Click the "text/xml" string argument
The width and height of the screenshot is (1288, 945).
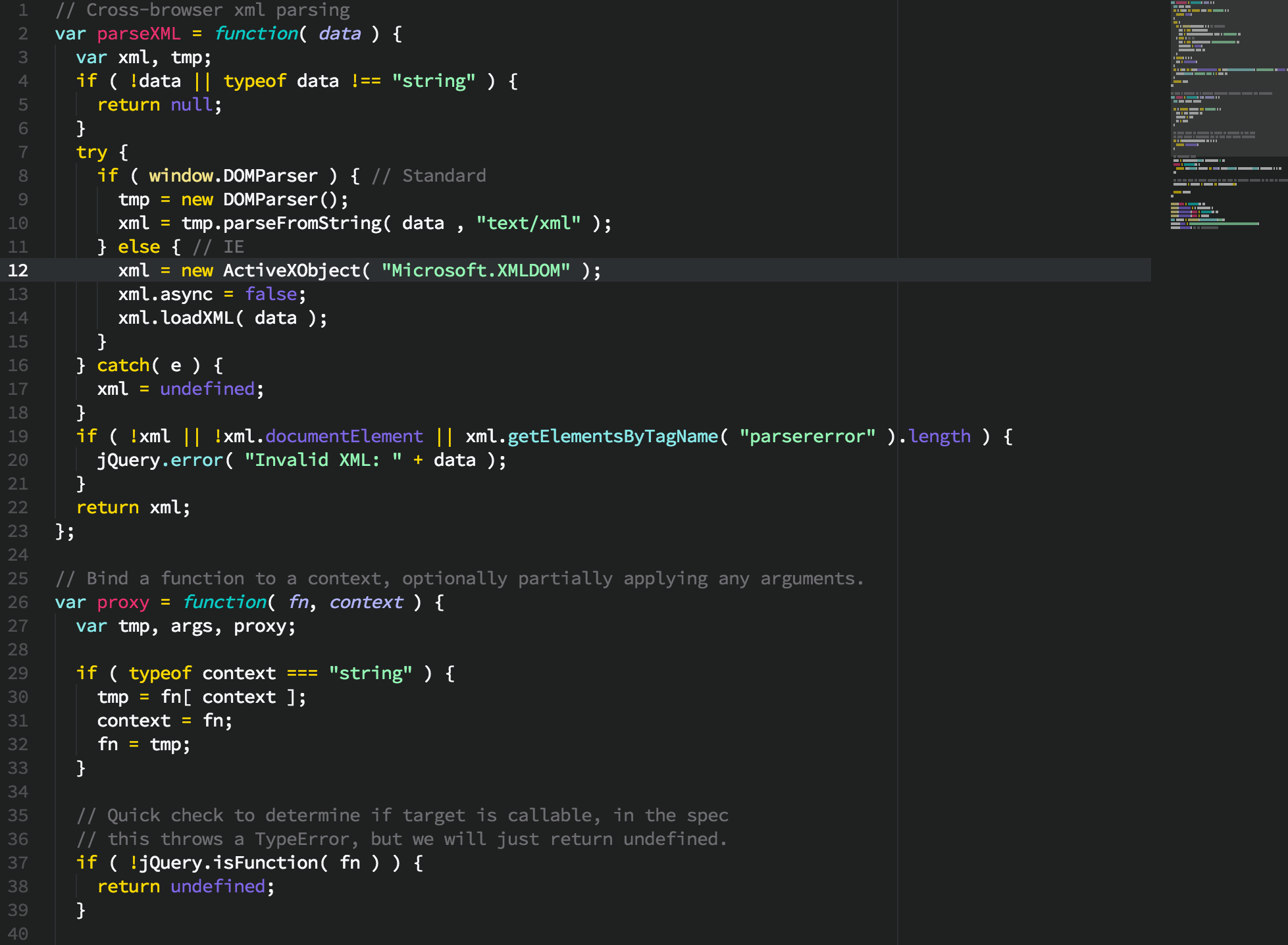pyautogui.click(x=528, y=223)
